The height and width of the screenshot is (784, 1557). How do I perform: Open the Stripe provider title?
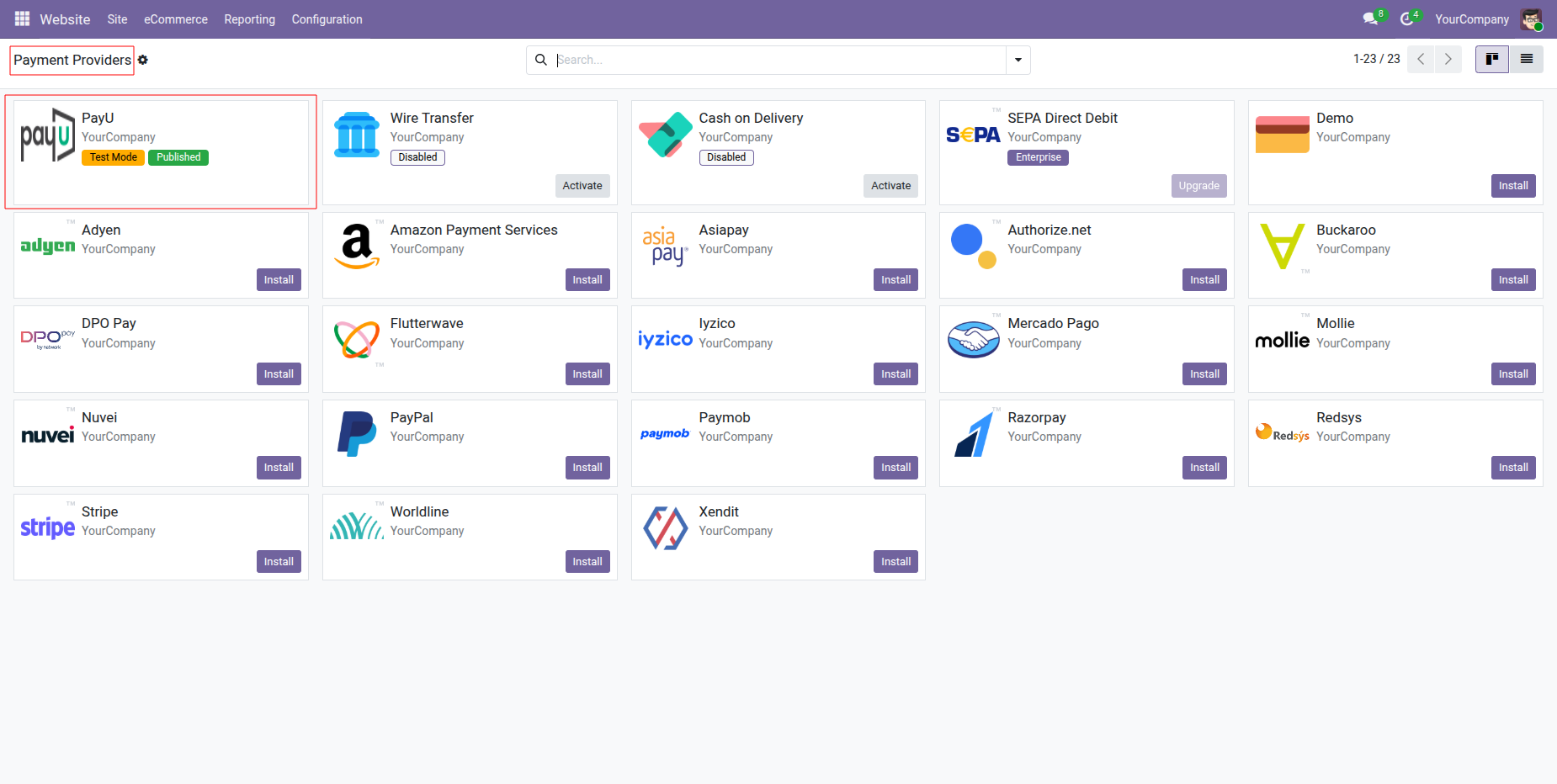coord(99,511)
